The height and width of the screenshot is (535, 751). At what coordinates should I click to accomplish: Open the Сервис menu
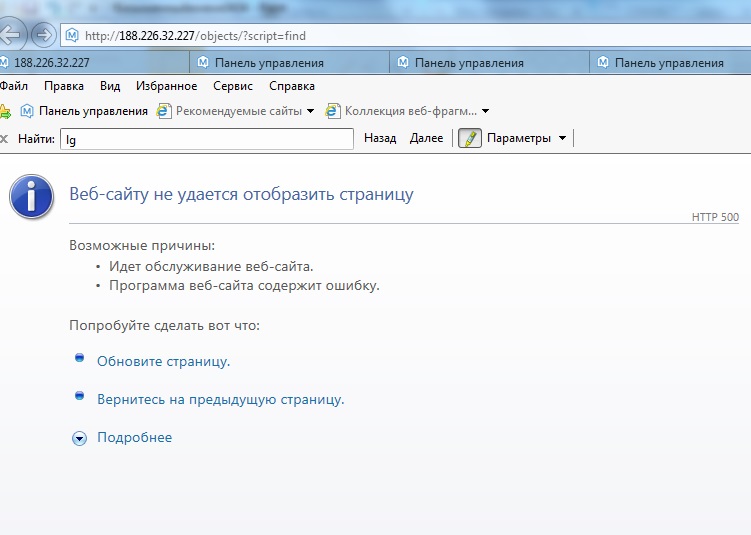(x=233, y=86)
